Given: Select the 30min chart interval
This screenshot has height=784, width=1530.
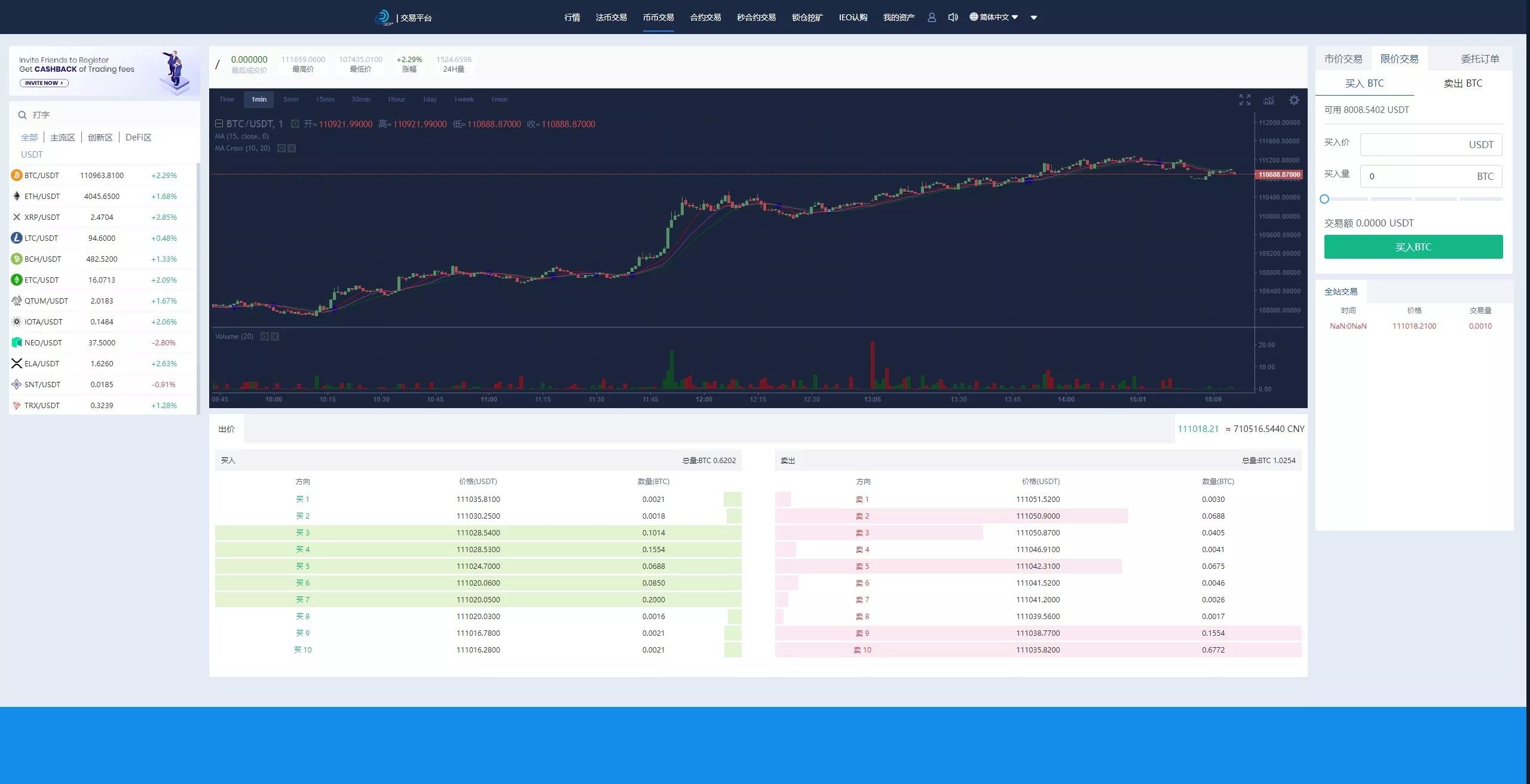Looking at the screenshot, I should (361, 99).
